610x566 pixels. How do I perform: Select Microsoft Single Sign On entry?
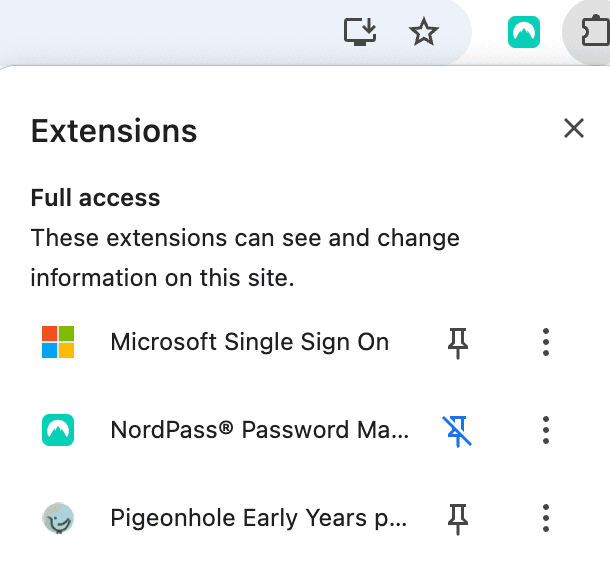pos(249,342)
